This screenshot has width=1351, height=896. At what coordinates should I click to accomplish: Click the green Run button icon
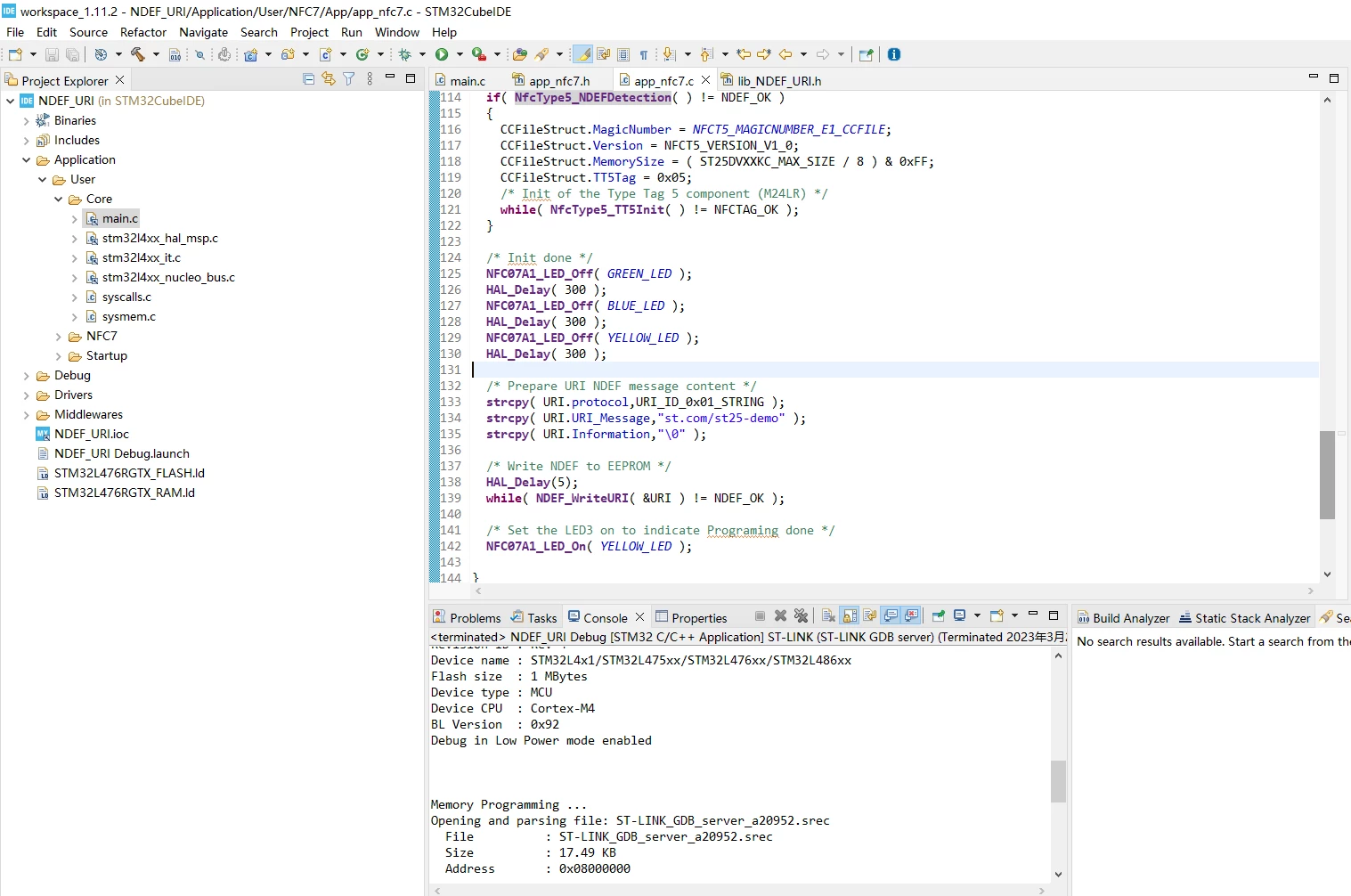coord(442,54)
